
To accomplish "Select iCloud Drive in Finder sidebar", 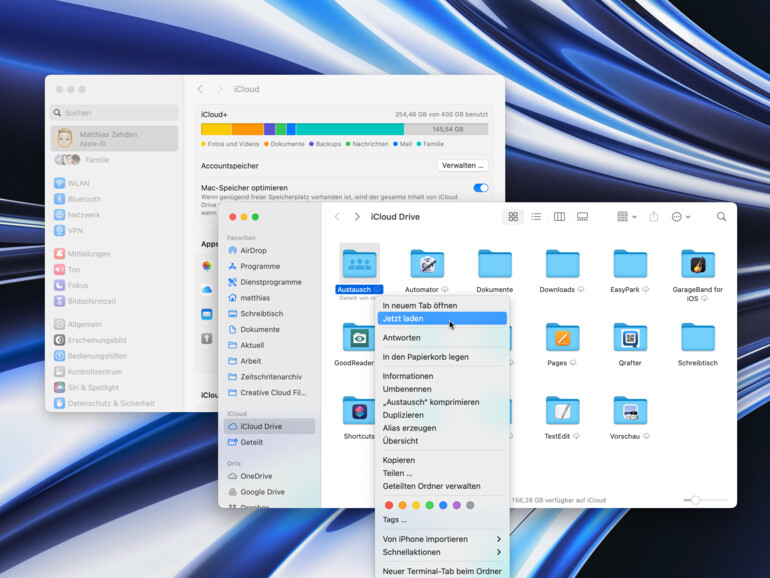I will (x=269, y=426).
